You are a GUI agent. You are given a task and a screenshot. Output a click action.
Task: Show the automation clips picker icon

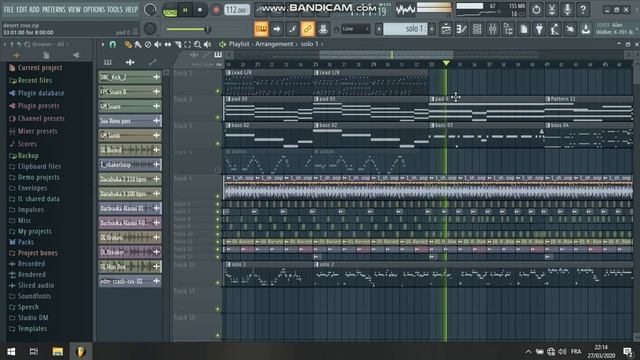point(152,62)
